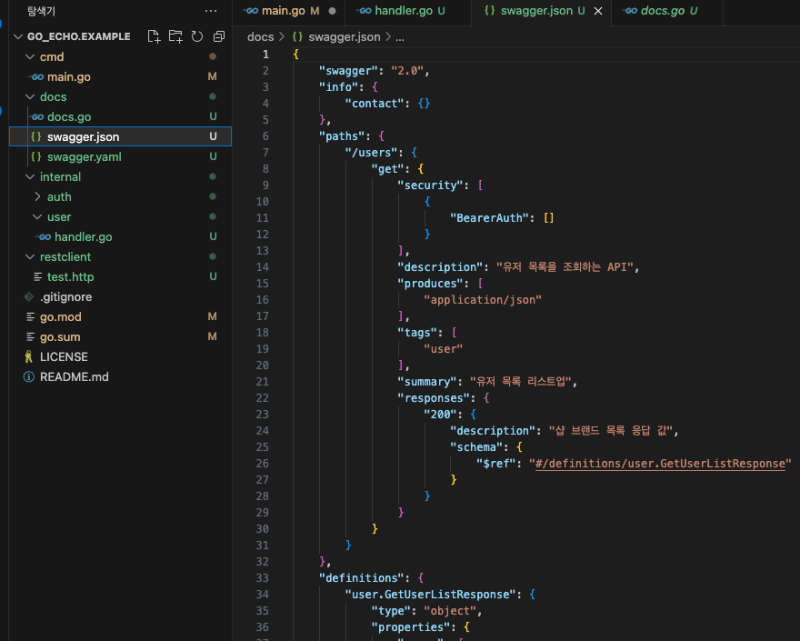800x641 pixels.
Task: Open swagger.yaml in the explorer
Action: (x=84, y=157)
